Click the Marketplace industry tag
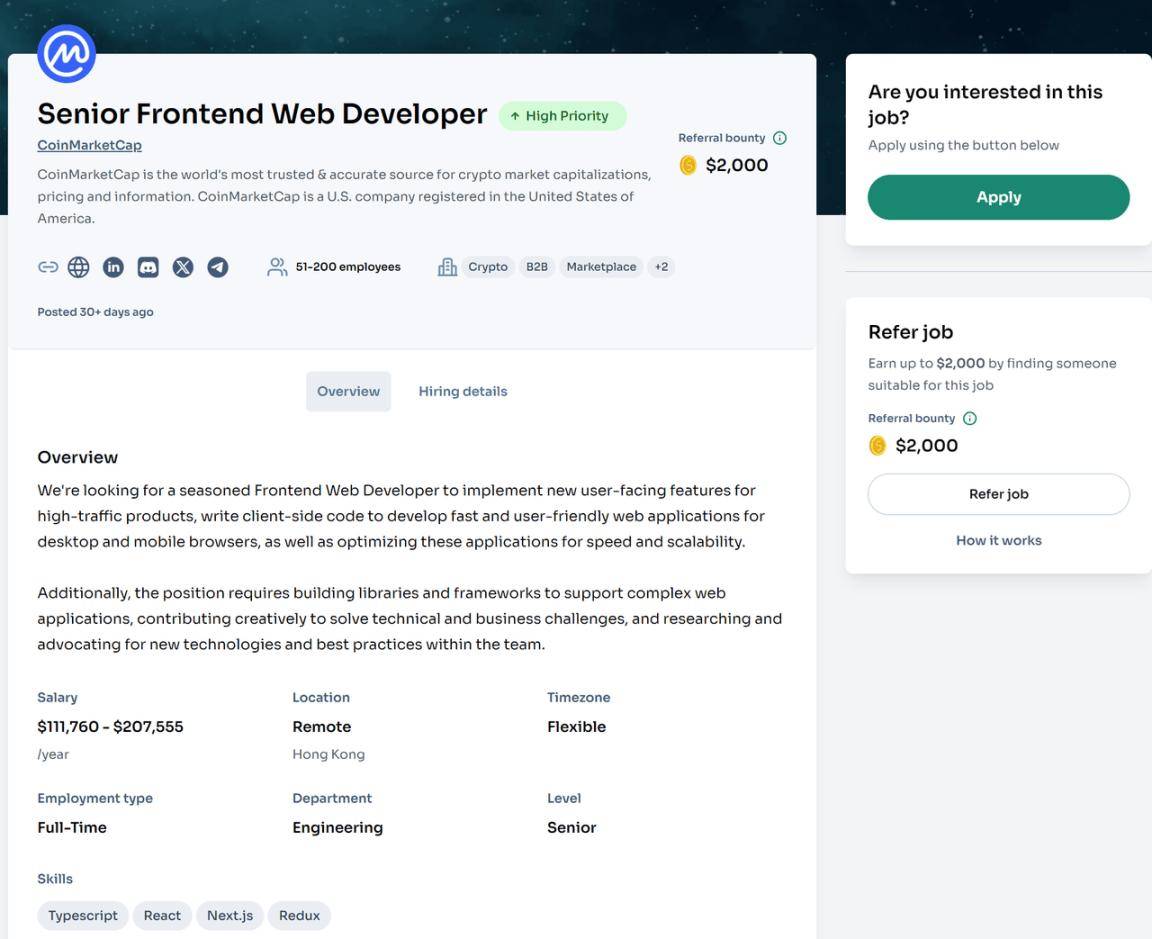The height and width of the screenshot is (939, 1152). point(601,267)
